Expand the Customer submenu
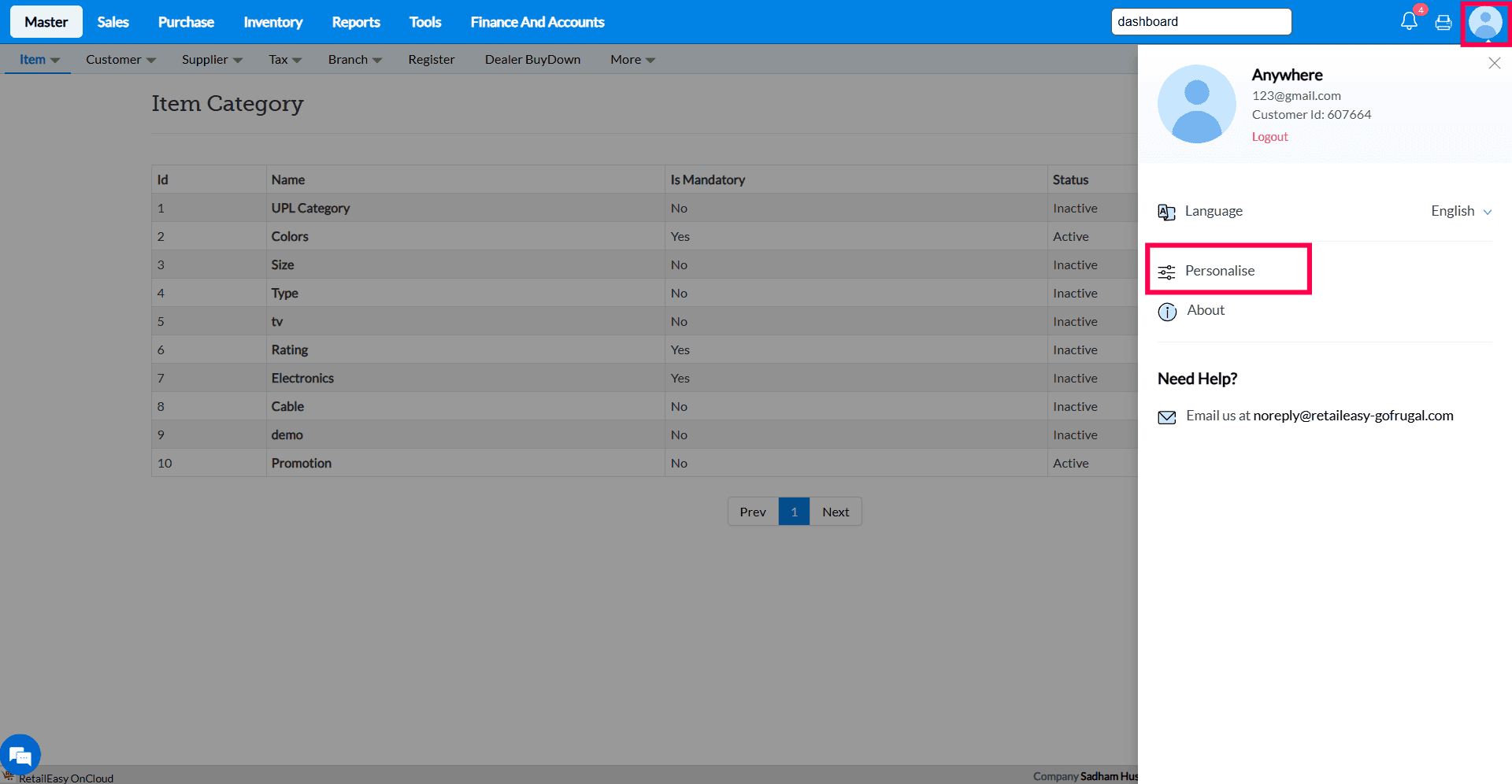This screenshot has height=784, width=1512. (x=120, y=59)
